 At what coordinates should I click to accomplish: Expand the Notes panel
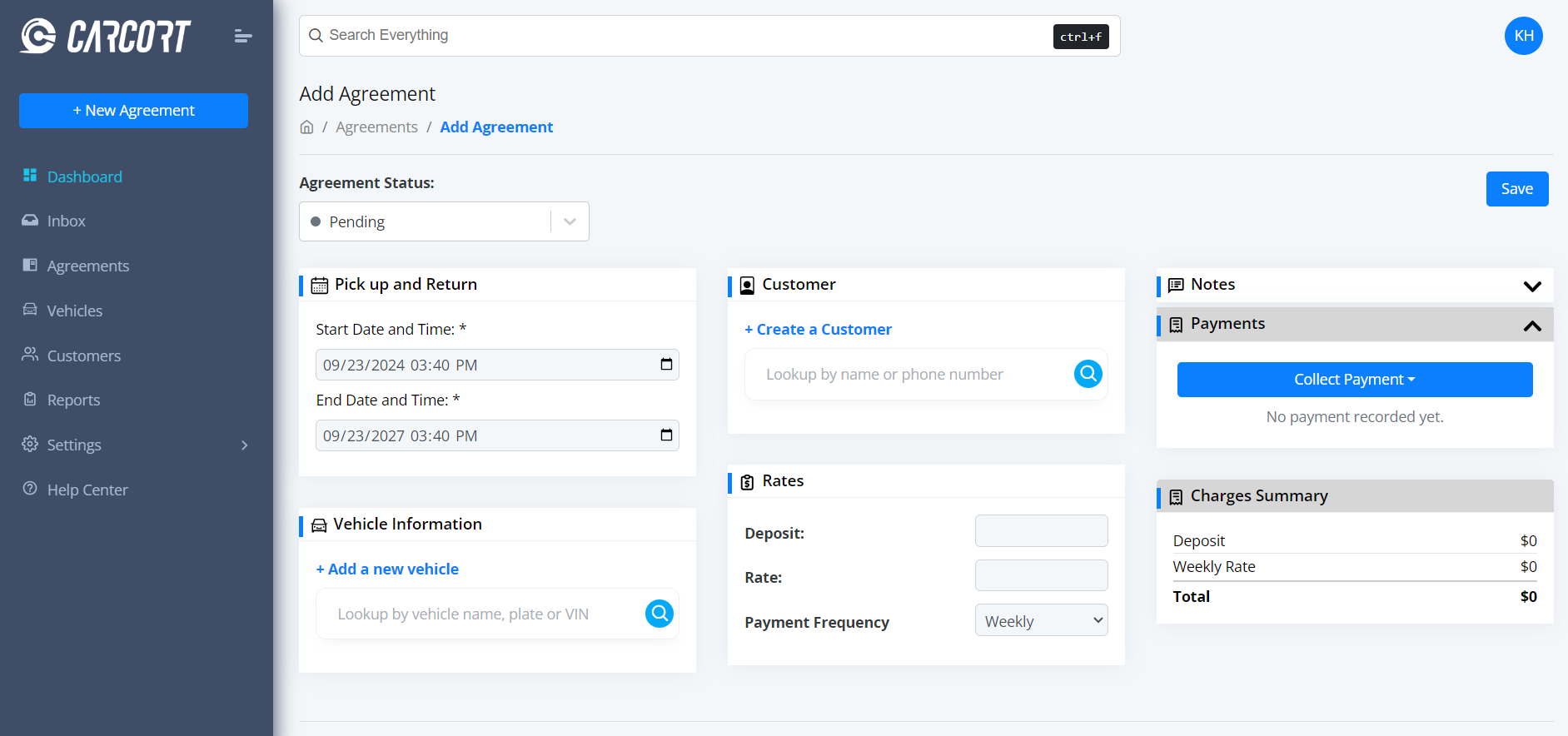[x=1531, y=286]
